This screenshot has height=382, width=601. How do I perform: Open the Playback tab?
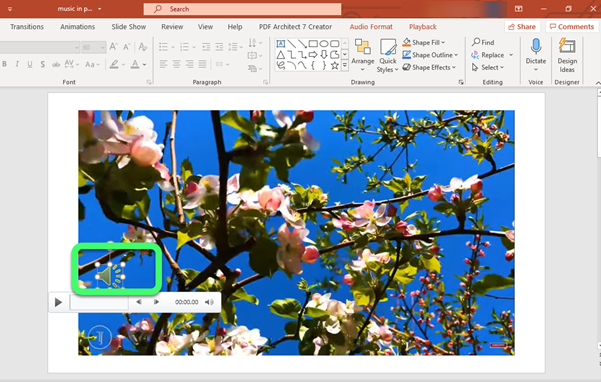pos(422,27)
